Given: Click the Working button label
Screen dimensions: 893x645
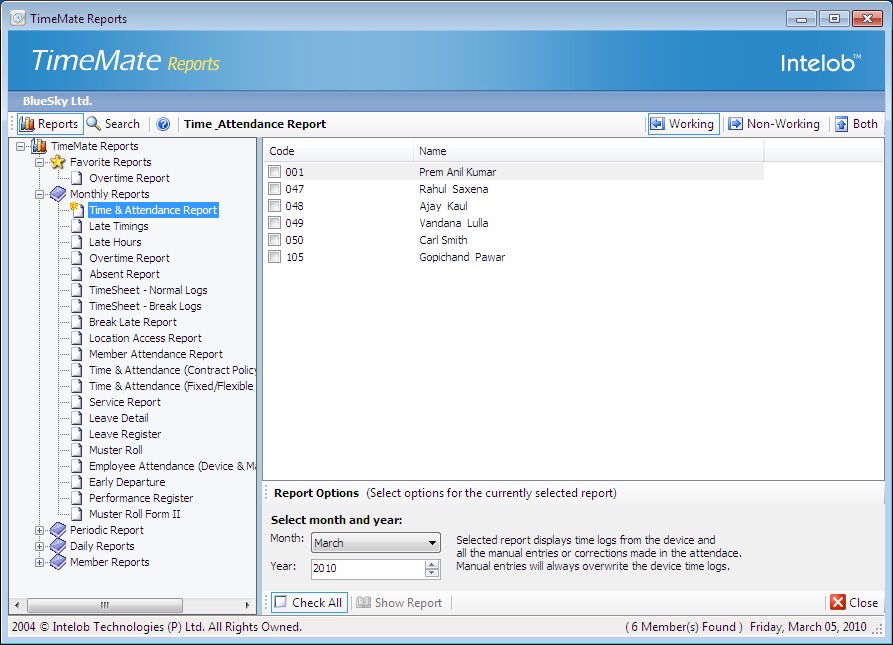Looking at the screenshot, I should tap(691, 124).
